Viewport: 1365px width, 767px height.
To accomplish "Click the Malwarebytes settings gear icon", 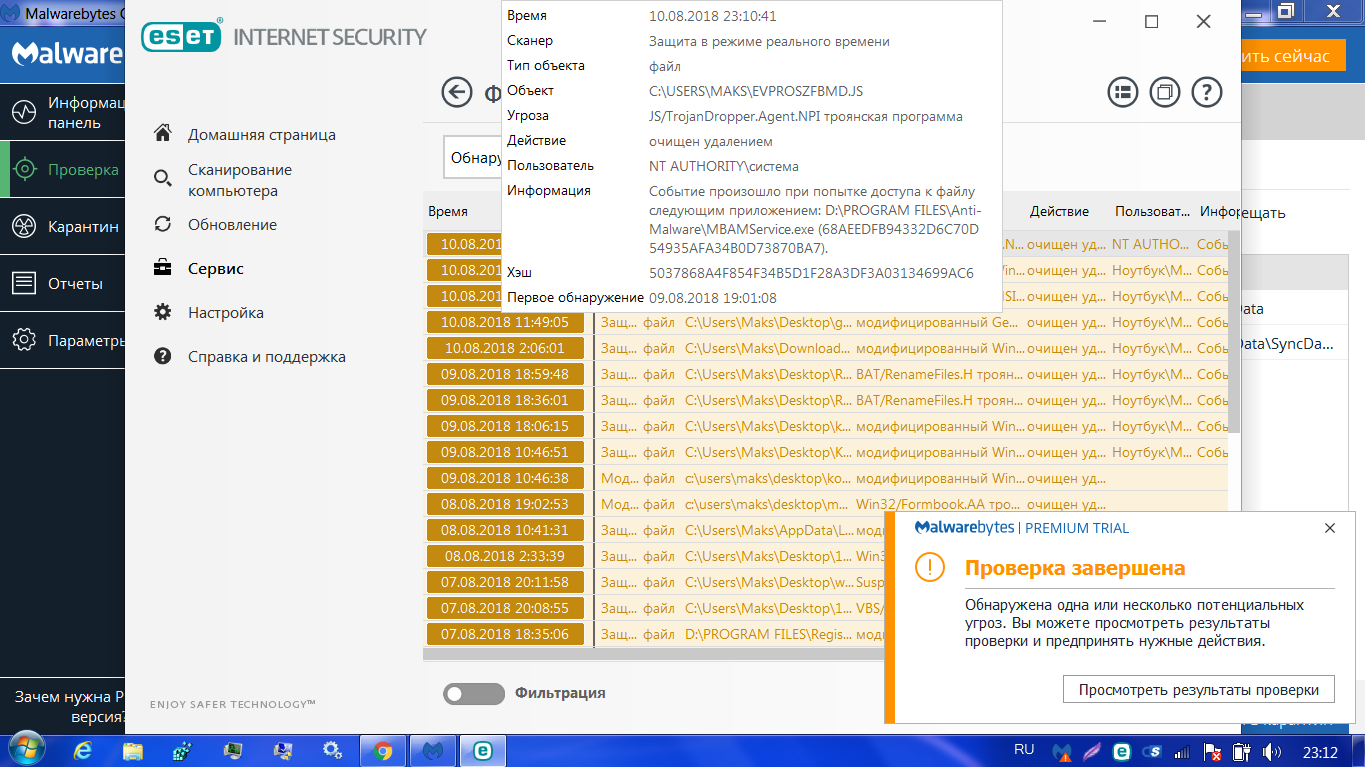I will pyautogui.click(x=24, y=341).
